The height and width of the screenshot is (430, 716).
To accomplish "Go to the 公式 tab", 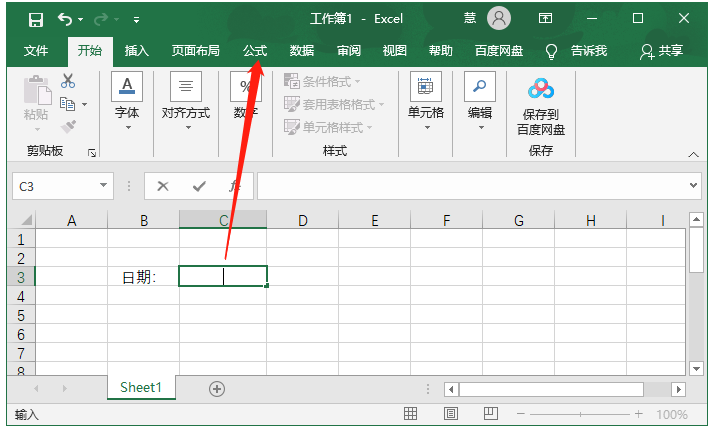I will (255, 50).
